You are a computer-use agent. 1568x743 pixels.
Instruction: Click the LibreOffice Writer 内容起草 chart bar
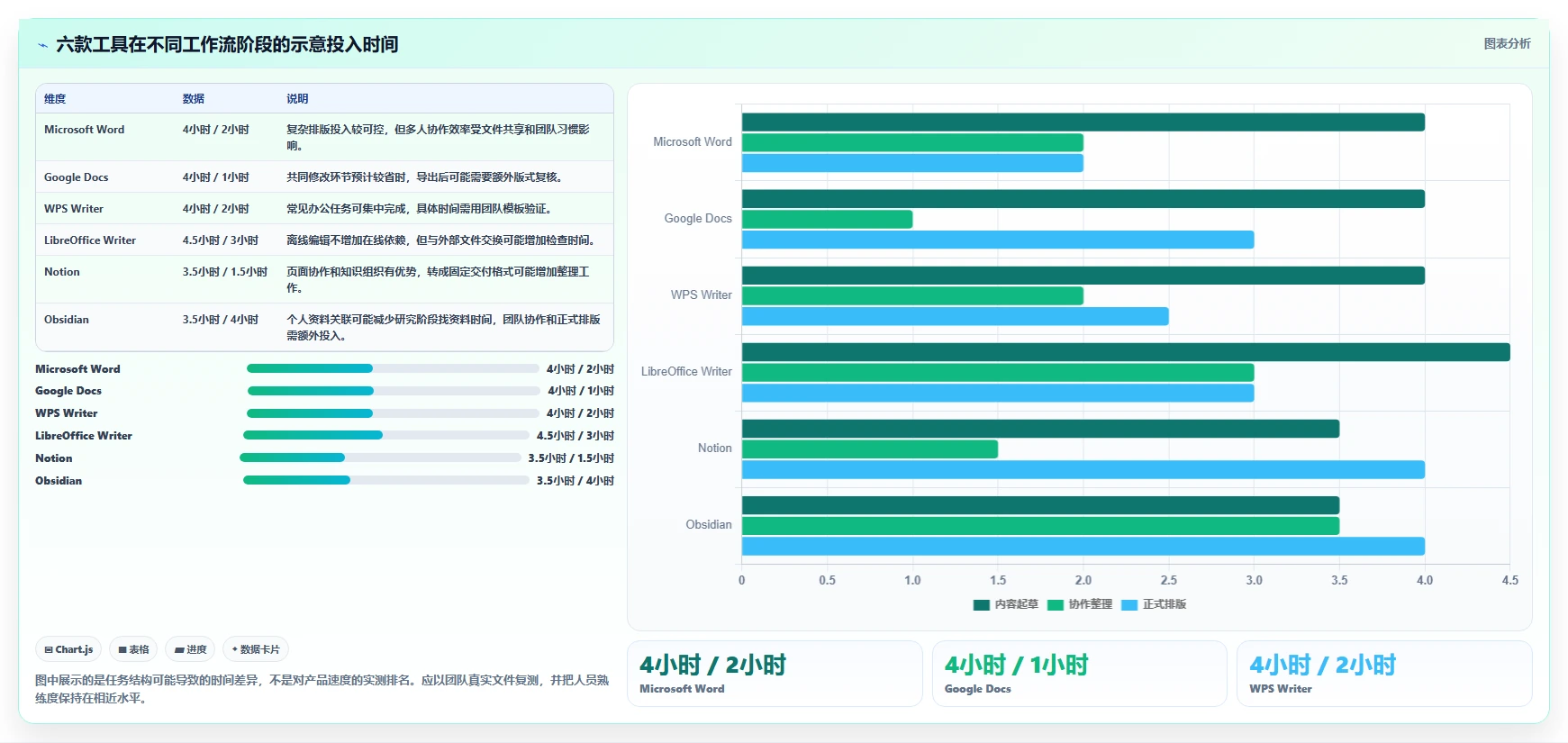pos(1126,352)
